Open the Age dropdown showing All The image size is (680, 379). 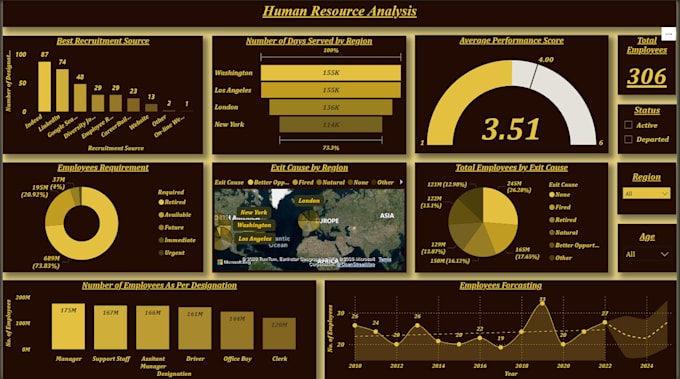click(646, 254)
